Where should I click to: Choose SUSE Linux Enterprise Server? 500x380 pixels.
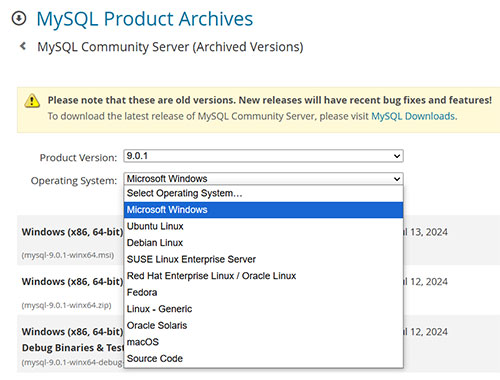(x=263, y=259)
